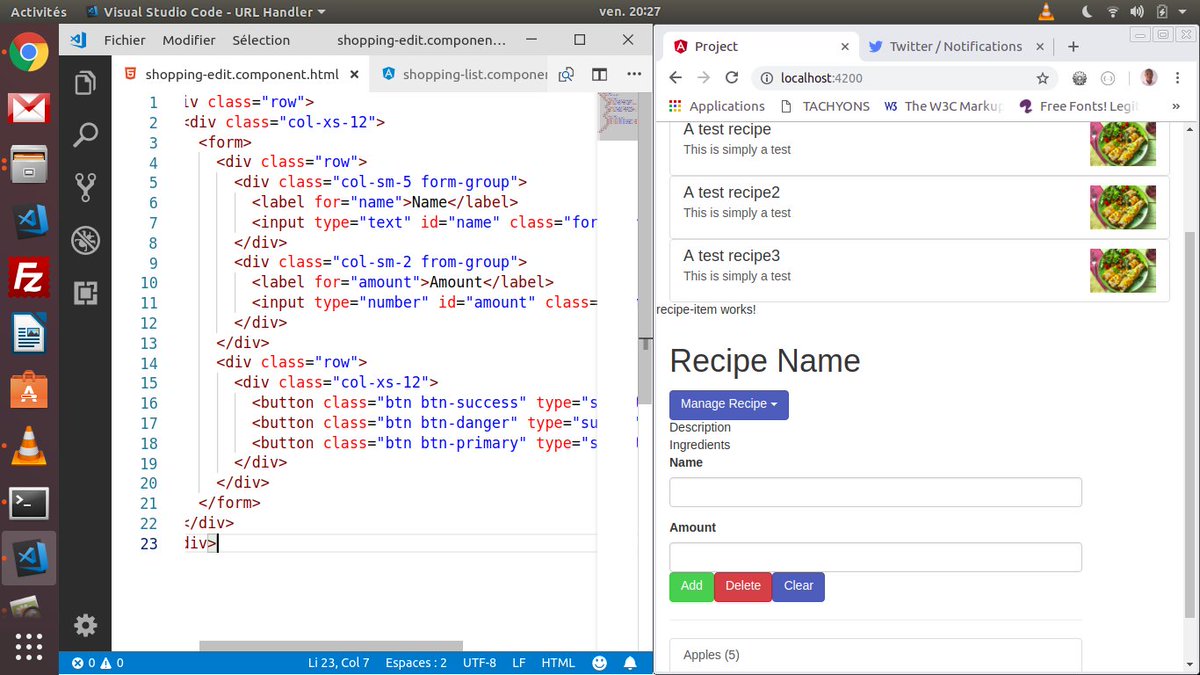The width and height of the screenshot is (1200, 675).
Task: Open VS Code settings gear
Action: (86, 625)
